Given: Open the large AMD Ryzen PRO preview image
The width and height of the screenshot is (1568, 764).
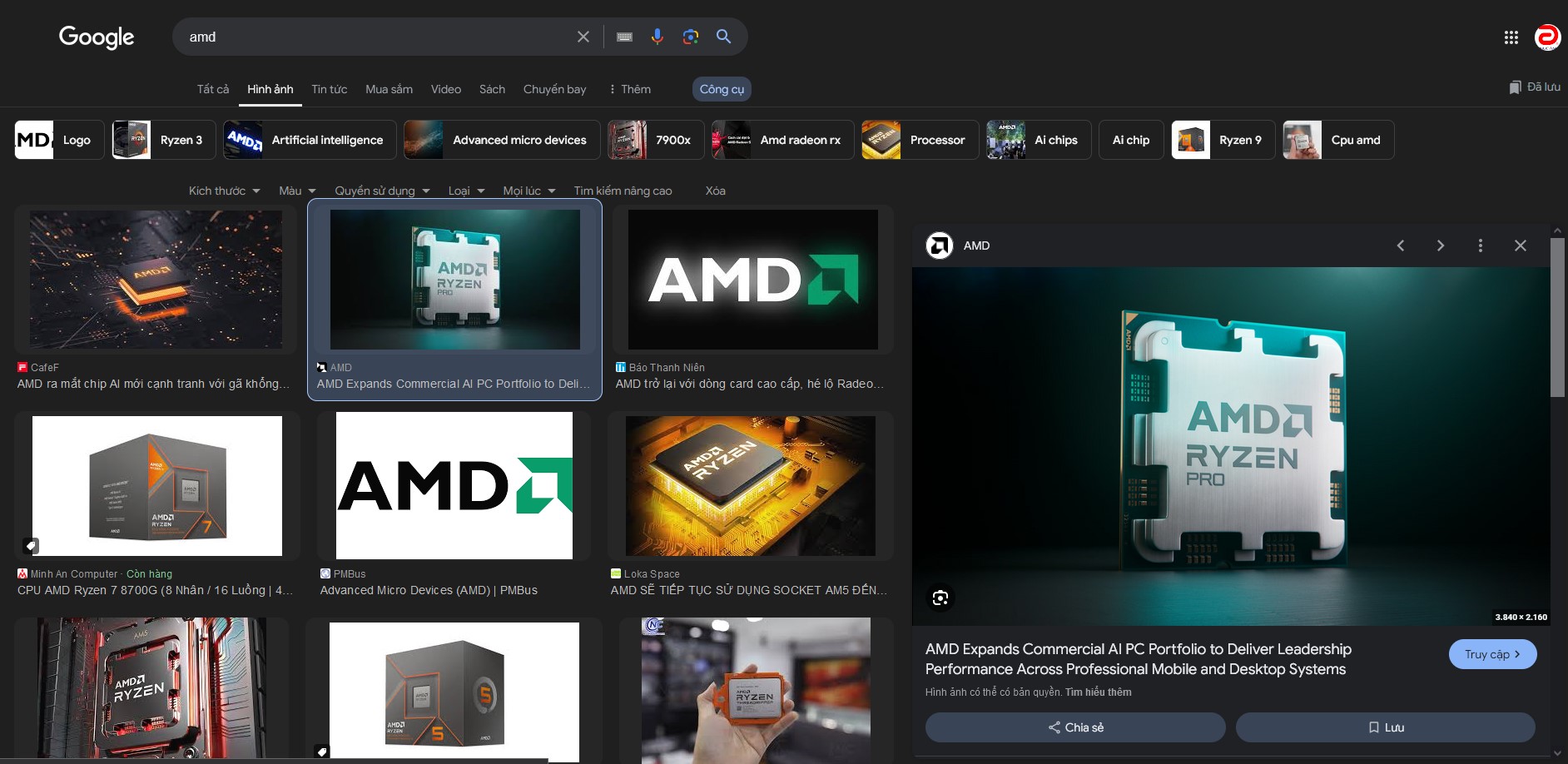Looking at the screenshot, I should pyautogui.click(x=1231, y=446).
